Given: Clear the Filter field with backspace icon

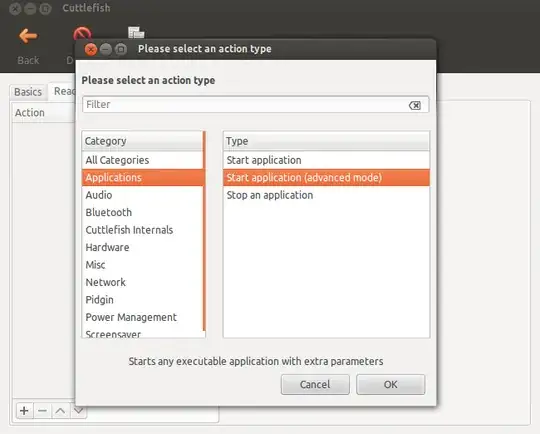Looking at the screenshot, I should tap(415, 105).
